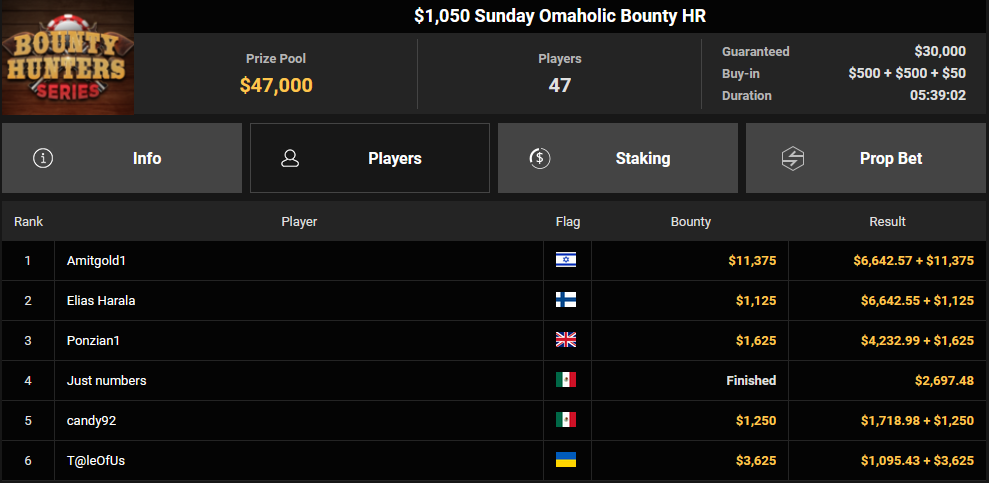The image size is (989, 483).
Task: Click T@leOfUs's Ukraine flag icon
Action: point(566,460)
